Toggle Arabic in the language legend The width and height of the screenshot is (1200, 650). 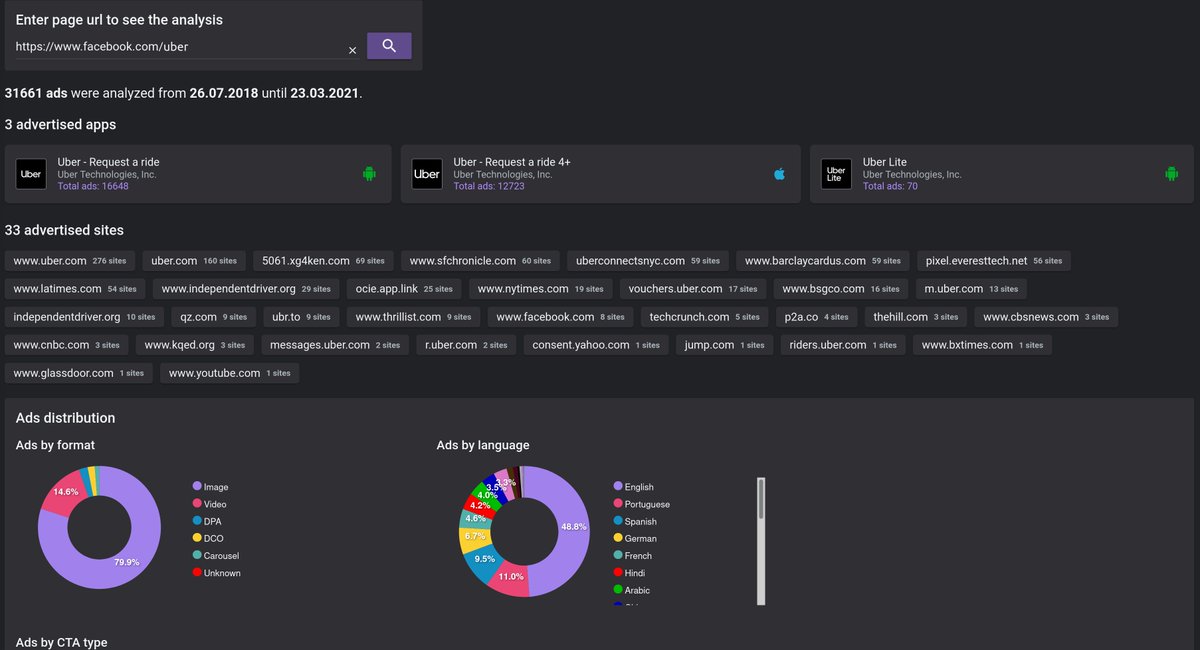coord(632,590)
